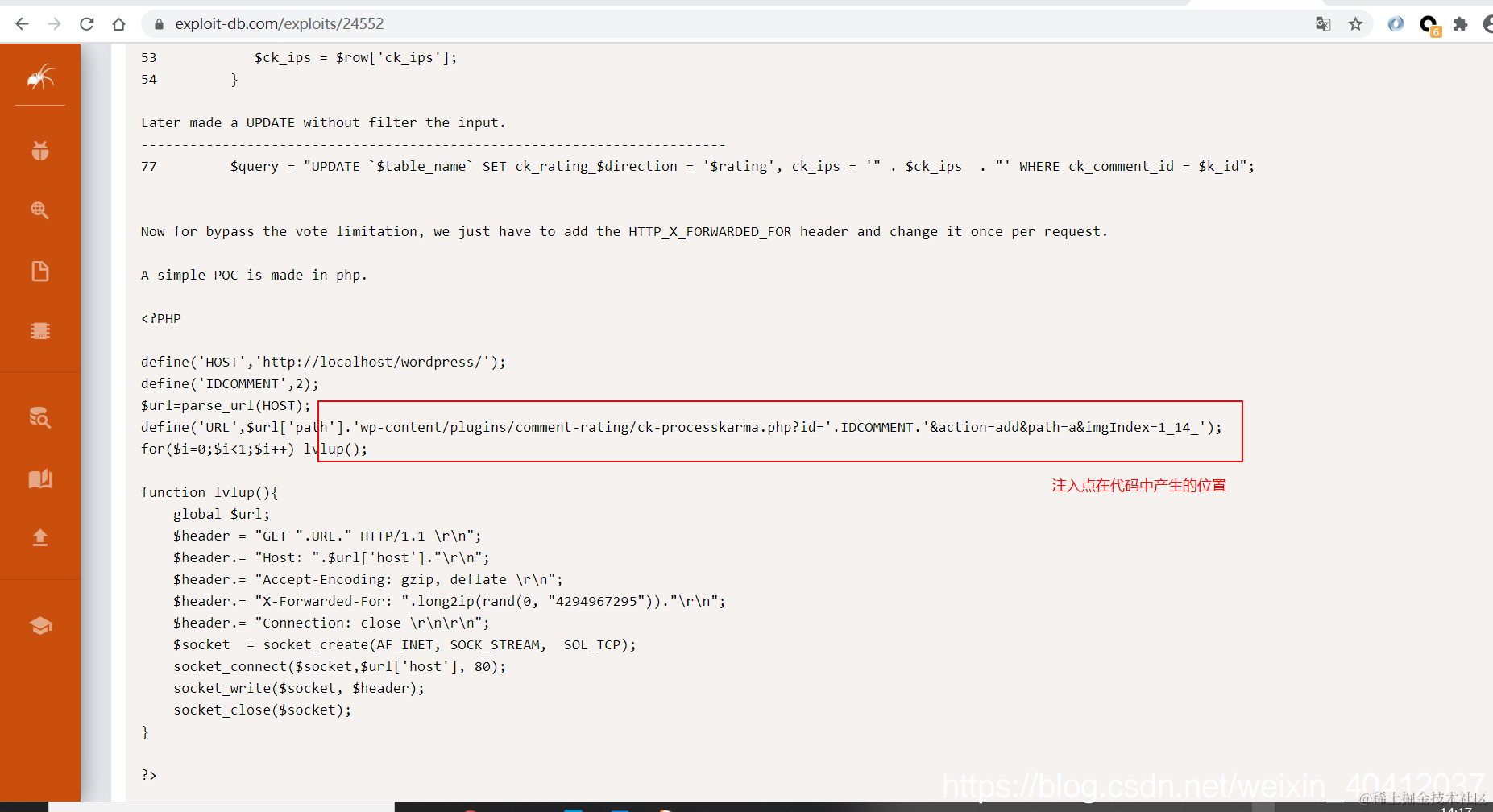Open Search Exploit-DB database icon
Image resolution: width=1493 pixels, height=812 pixels.
pos(40,417)
